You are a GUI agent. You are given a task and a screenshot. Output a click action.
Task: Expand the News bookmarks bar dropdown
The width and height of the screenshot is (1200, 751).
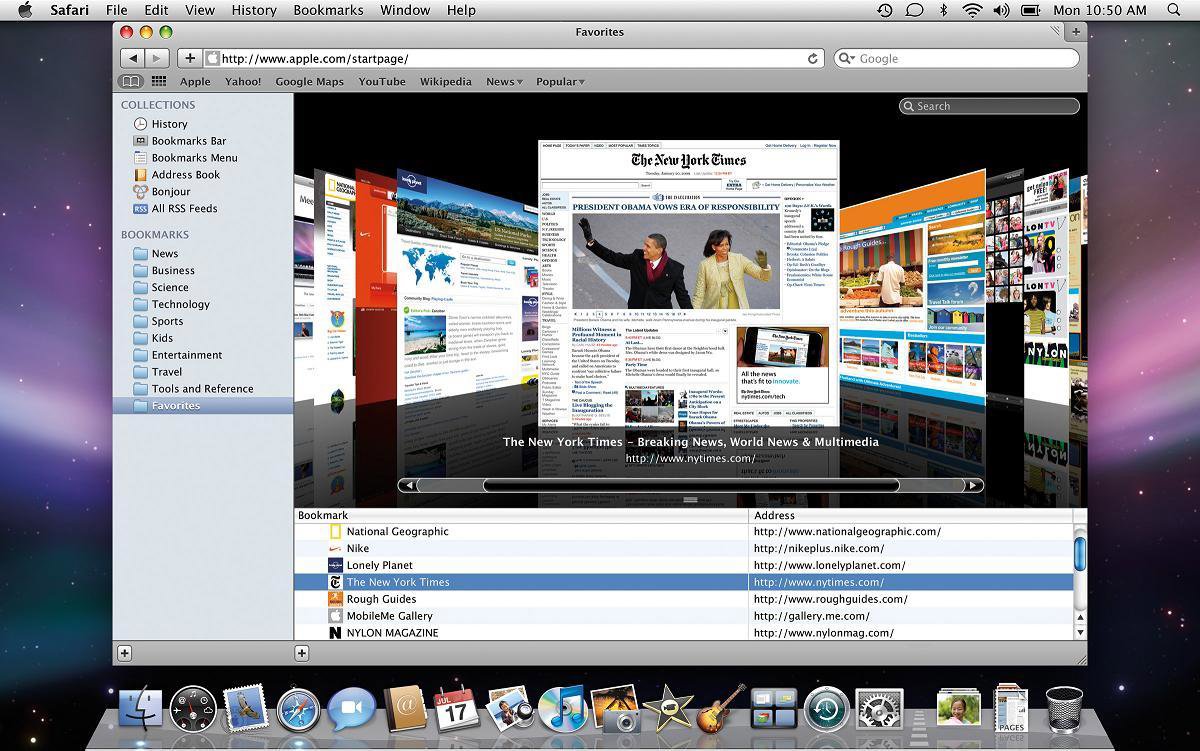tap(504, 81)
